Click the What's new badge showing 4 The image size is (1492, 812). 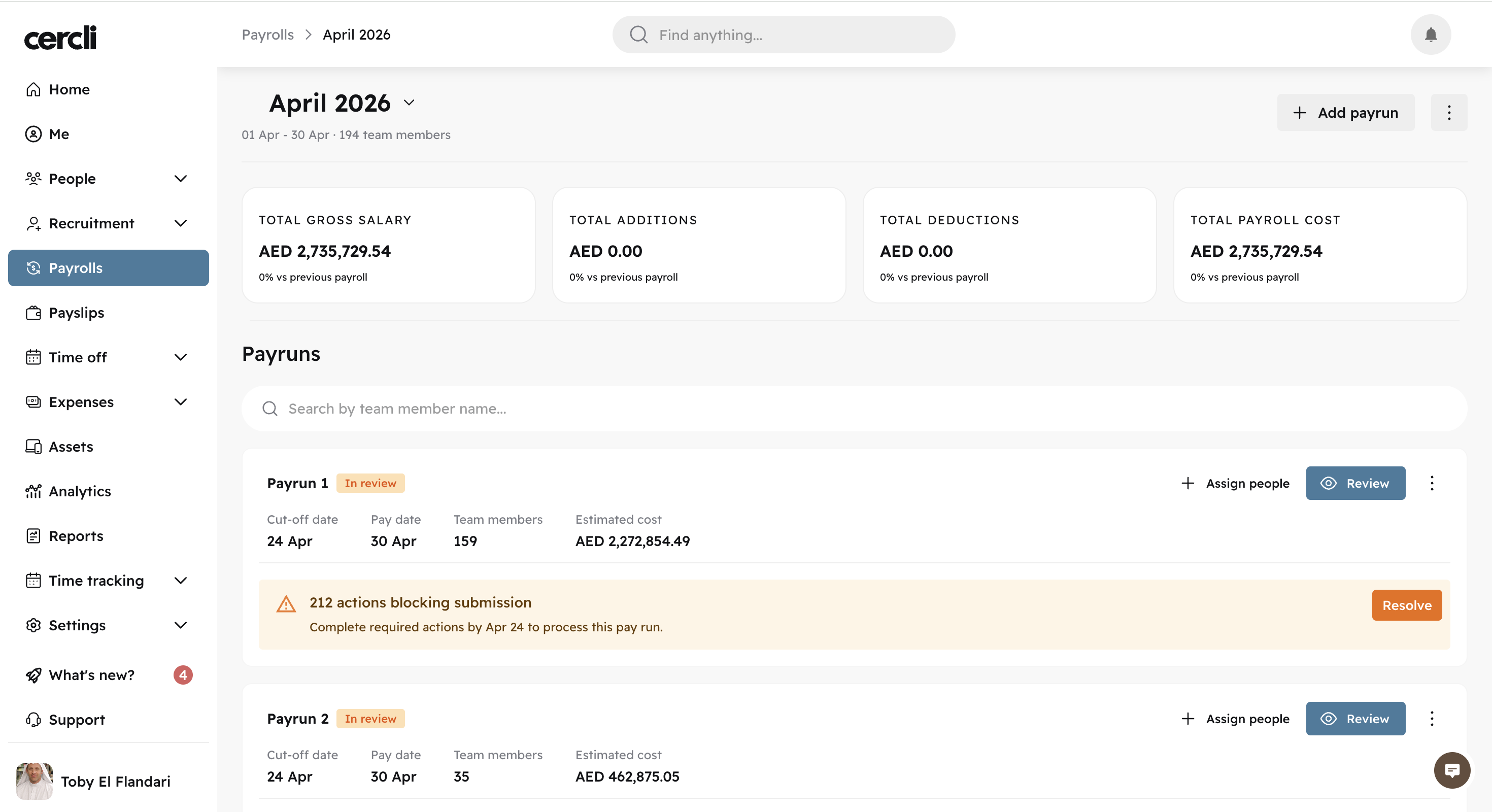point(183,675)
